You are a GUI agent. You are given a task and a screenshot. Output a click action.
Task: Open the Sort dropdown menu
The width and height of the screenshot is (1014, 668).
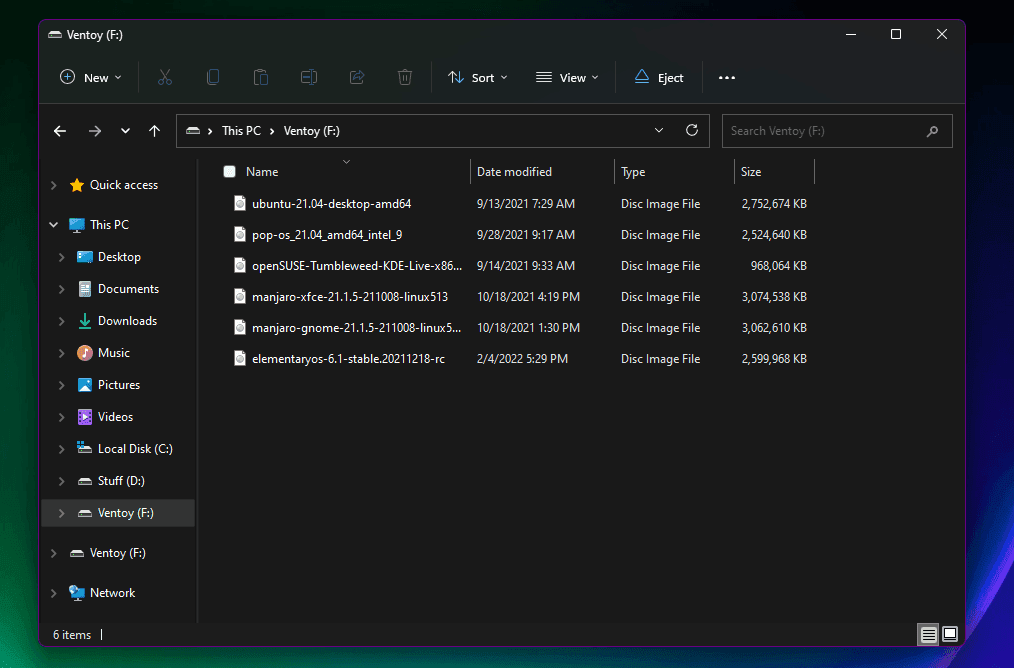click(478, 77)
